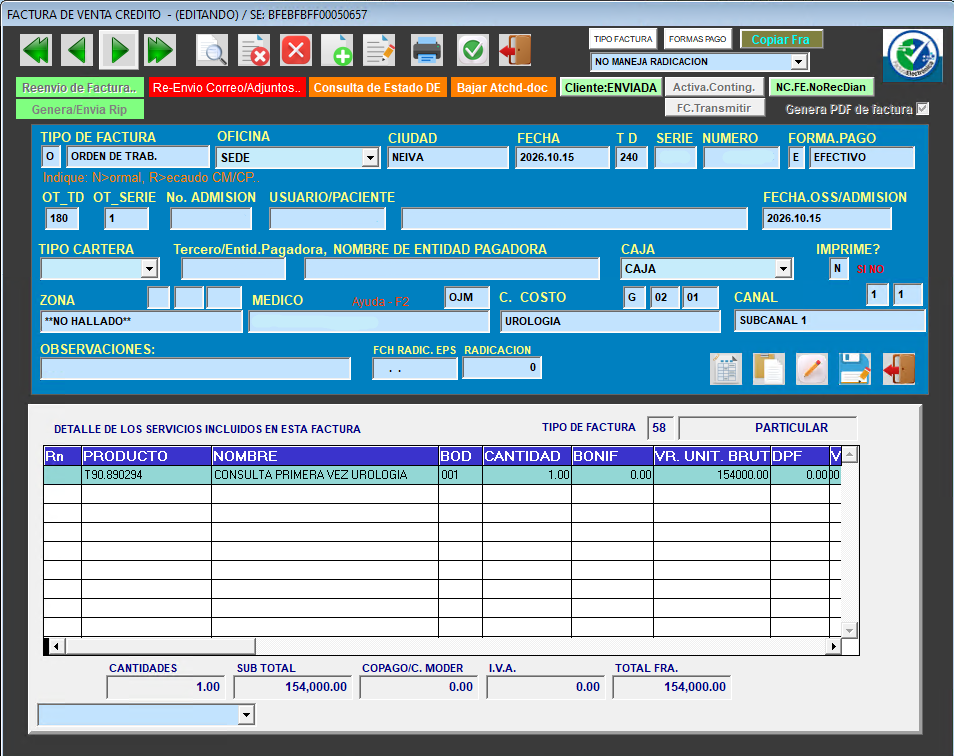
Task: Click the exit door icon next to save disk
Action: coord(899,369)
